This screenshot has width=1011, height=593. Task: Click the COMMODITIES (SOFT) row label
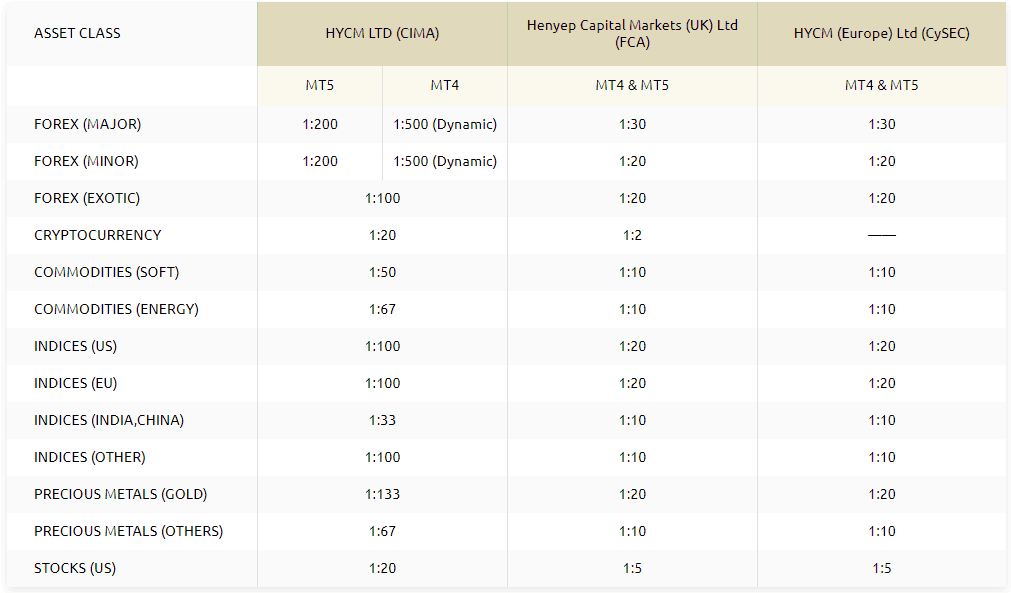pos(106,272)
